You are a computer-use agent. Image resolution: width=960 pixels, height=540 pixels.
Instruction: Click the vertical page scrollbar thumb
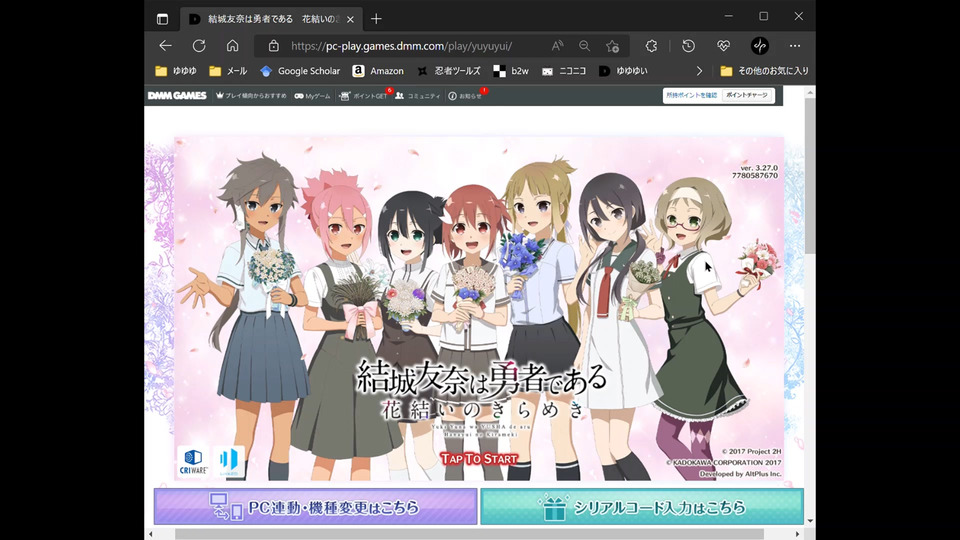pyautogui.click(x=810, y=176)
